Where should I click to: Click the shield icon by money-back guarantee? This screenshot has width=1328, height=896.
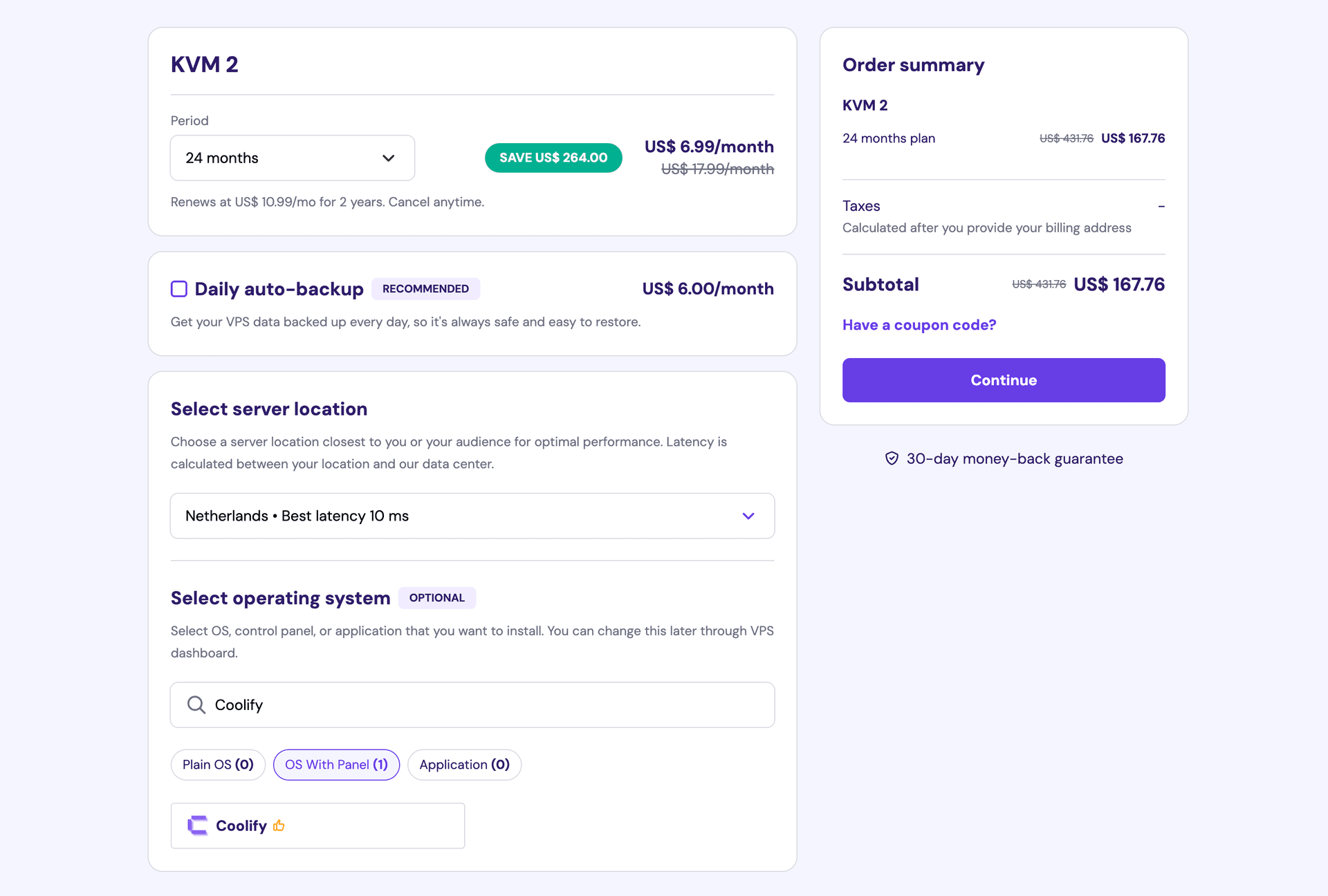(892, 458)
